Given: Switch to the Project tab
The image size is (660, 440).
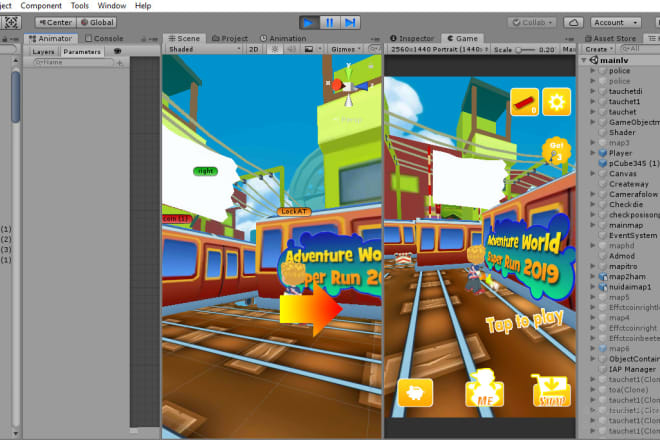Looking at the screenshot, I should pyautogui.click(x=230, y=38).
